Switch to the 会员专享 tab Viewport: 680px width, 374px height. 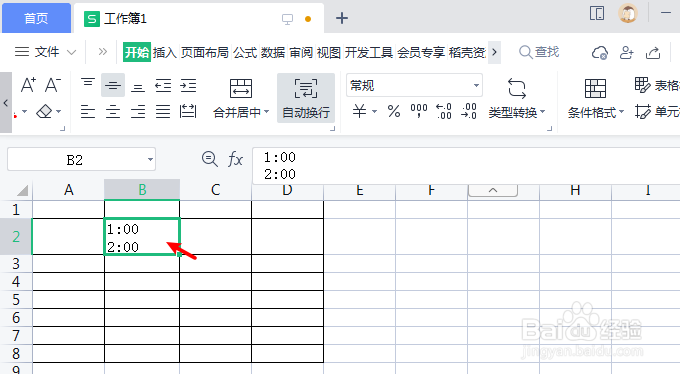[421, 52]
